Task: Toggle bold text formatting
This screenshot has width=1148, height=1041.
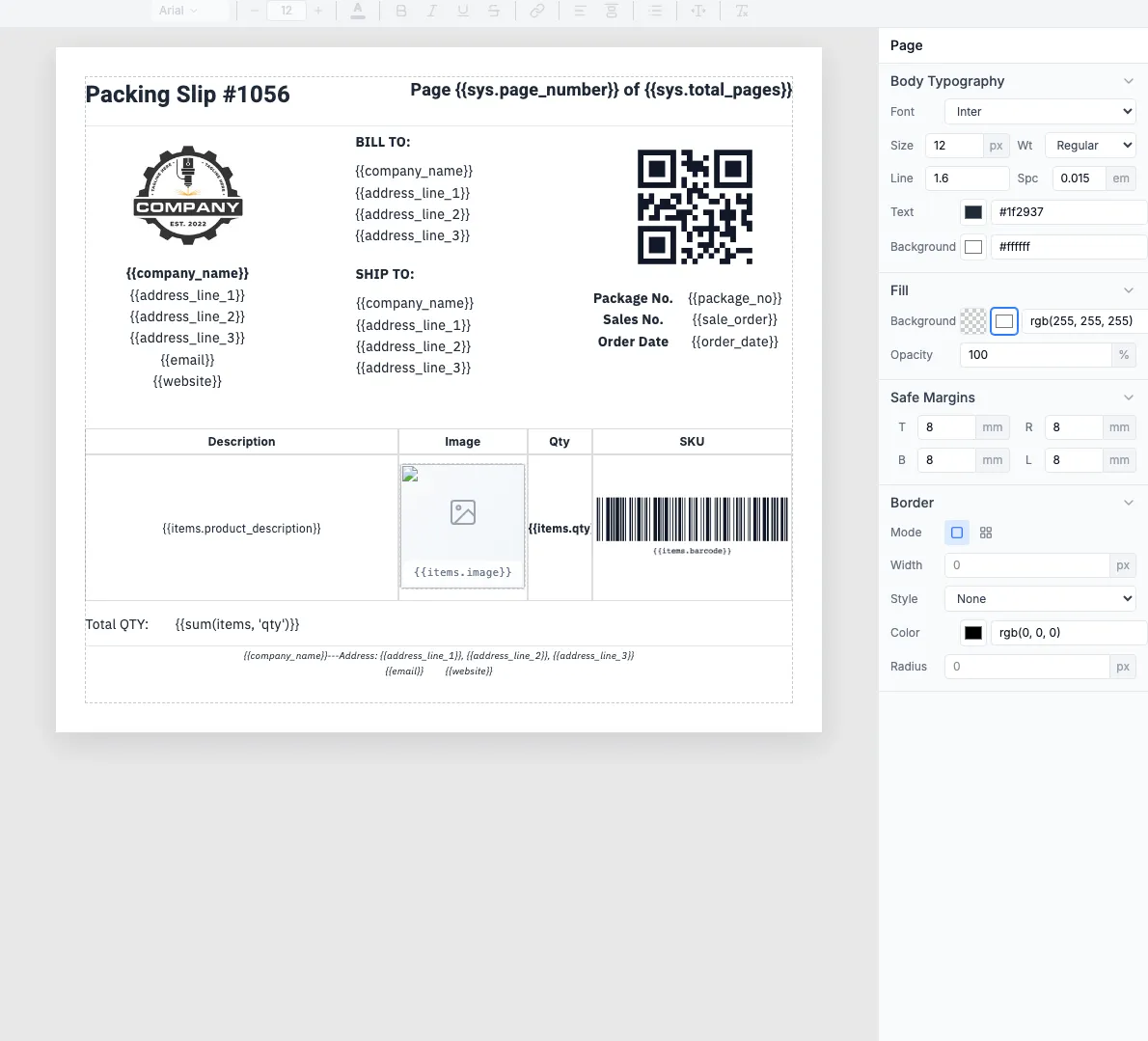Action: [x=401, y=11]
